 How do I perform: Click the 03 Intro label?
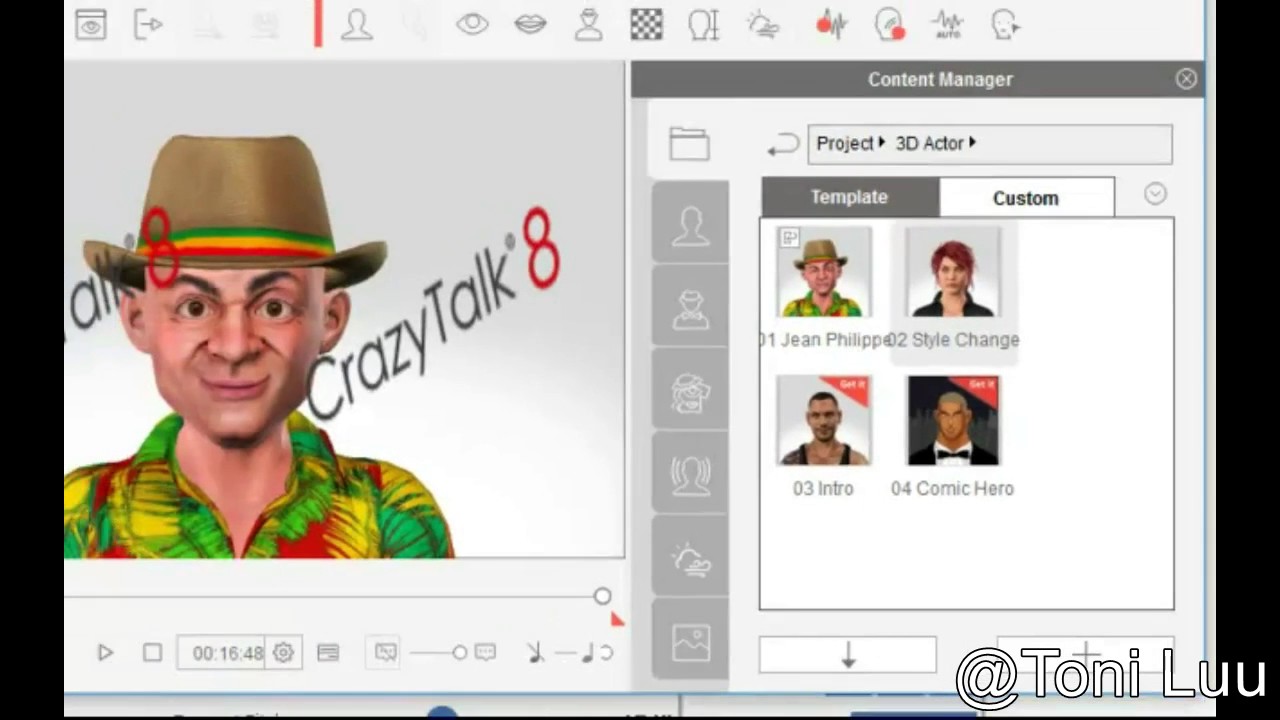pos(823,489)
